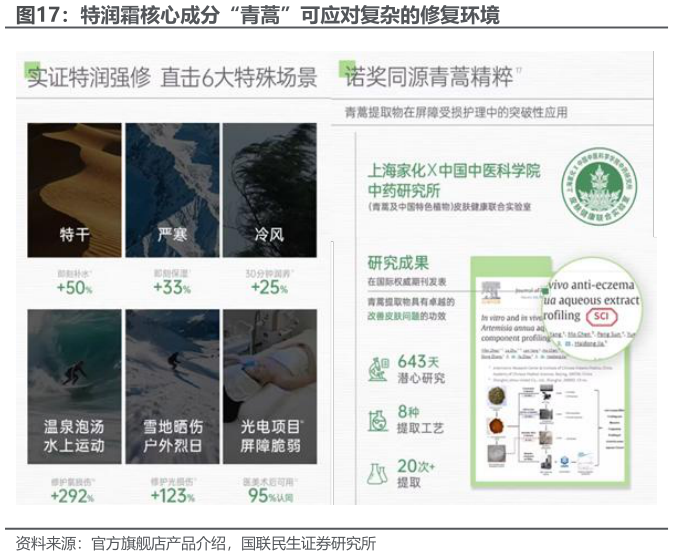This screenshot has height=556, width=674.
Task: Click the text 在国际权威期刊发表
Action: point(407,282)
